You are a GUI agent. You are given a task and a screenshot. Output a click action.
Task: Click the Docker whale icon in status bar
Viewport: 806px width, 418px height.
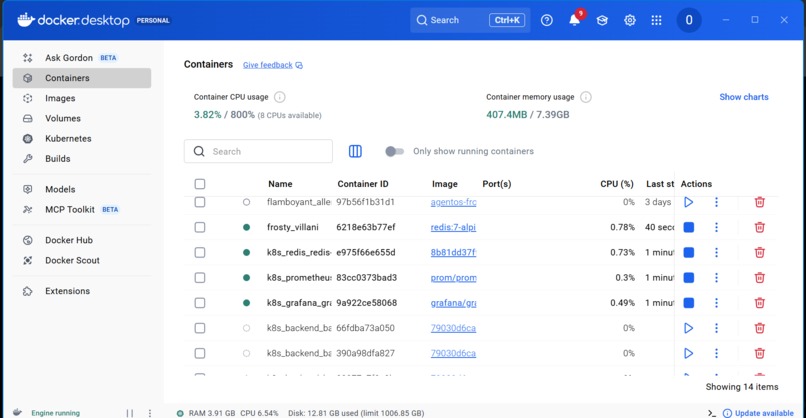(17, 412)
